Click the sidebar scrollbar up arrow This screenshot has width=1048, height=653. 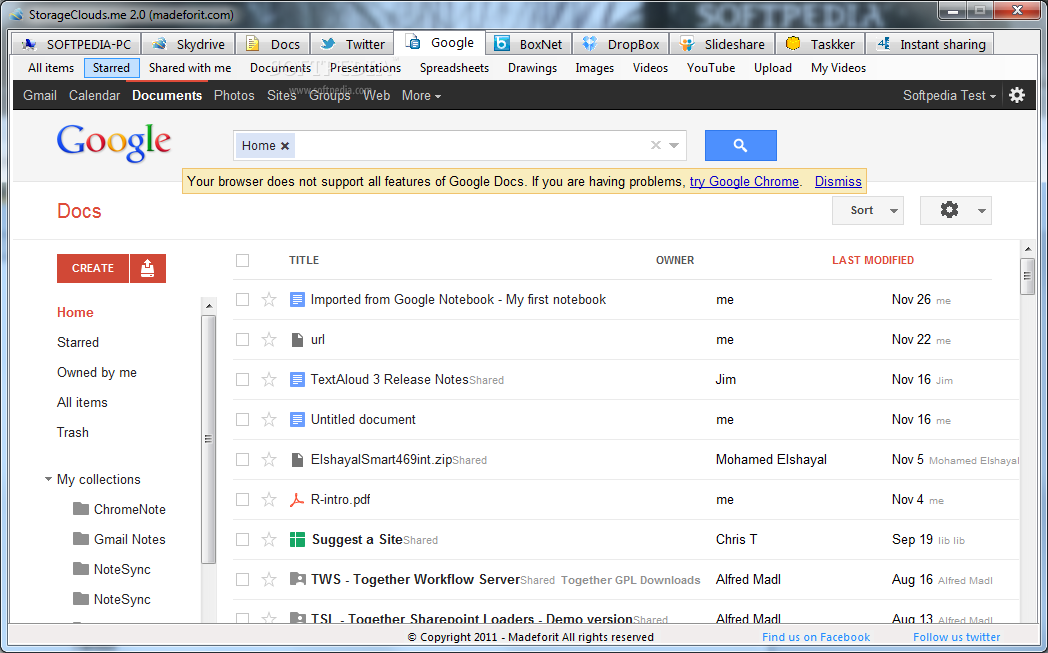[x=209, y=306]
